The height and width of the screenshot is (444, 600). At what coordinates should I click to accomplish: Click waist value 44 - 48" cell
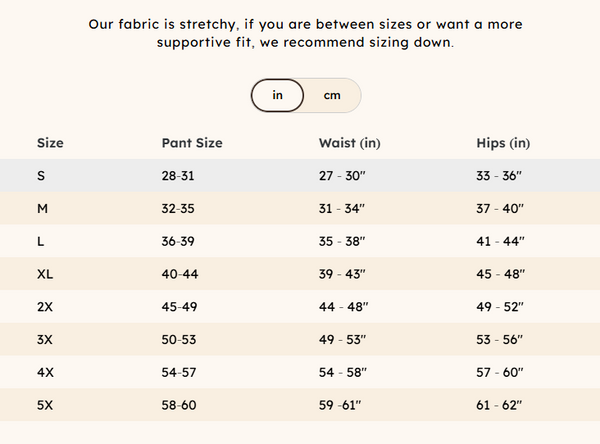(x=343, y=307)
